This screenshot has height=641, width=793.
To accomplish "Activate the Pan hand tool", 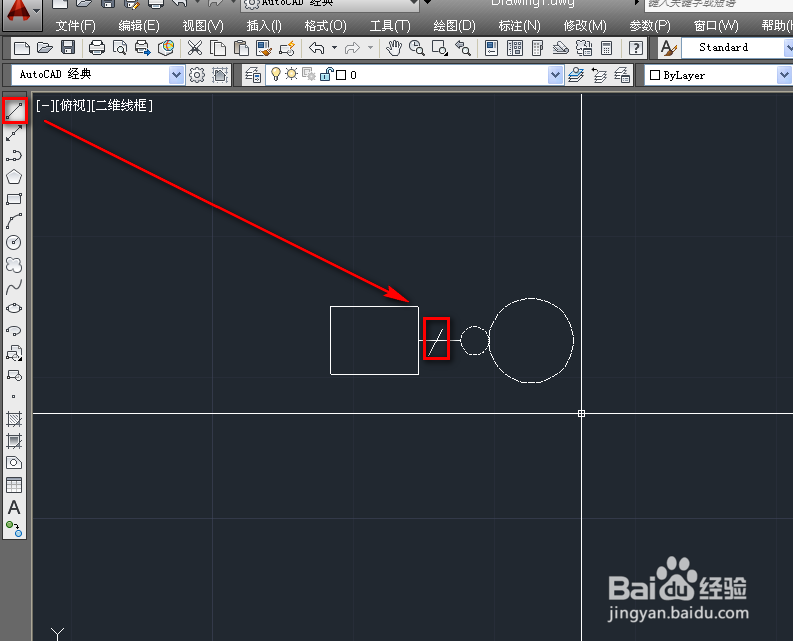I will 393,49.
